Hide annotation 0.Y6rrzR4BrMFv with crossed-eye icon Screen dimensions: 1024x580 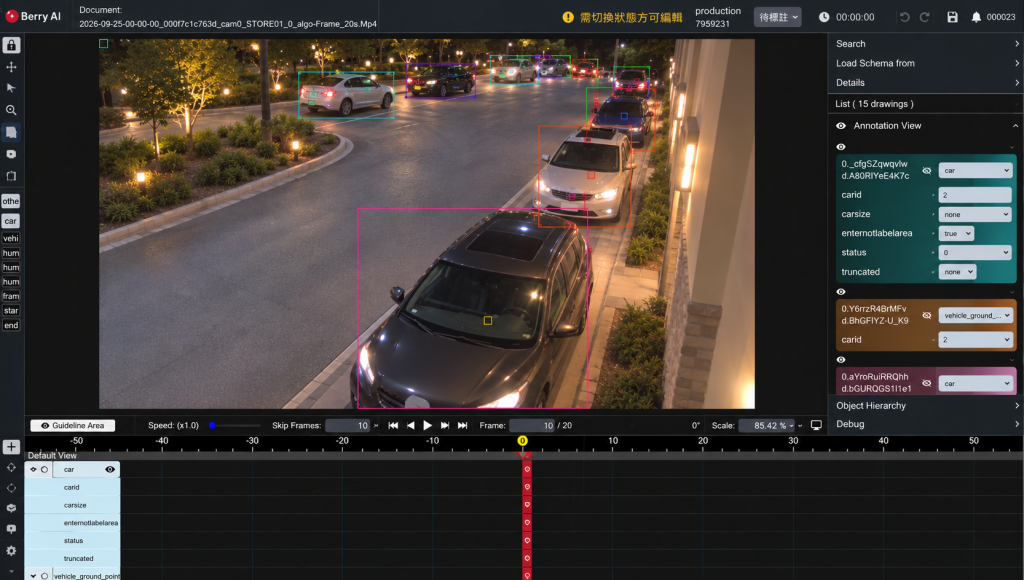click(x=927, y=315)
